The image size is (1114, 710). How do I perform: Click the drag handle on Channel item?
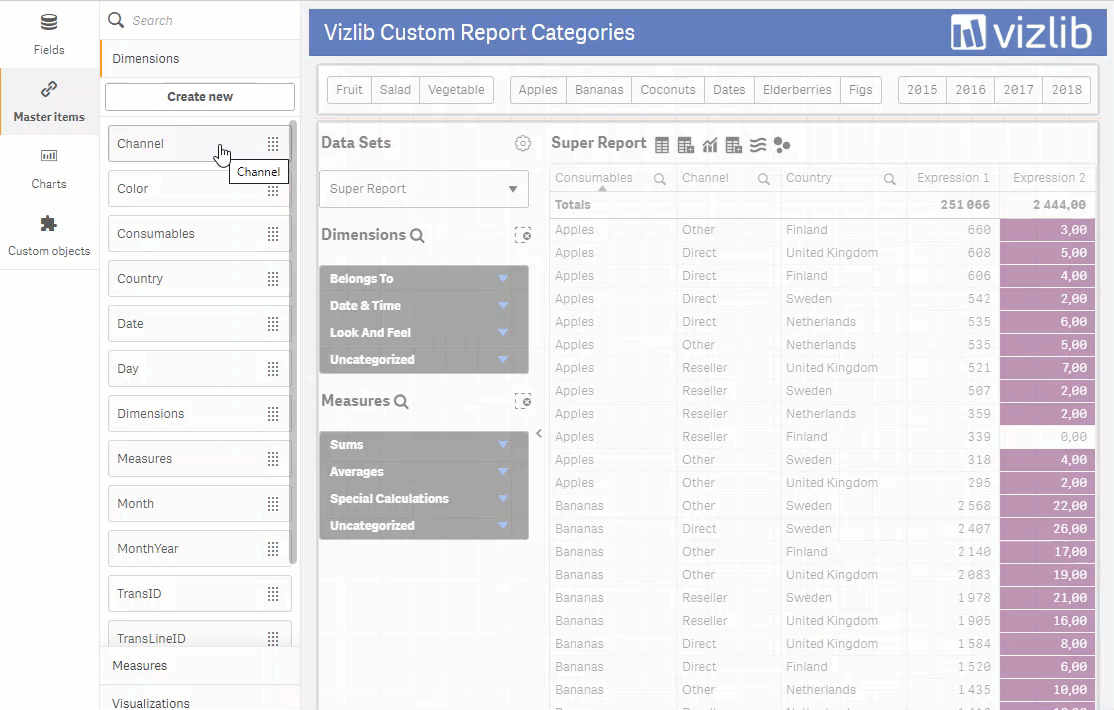coord(273,144)
